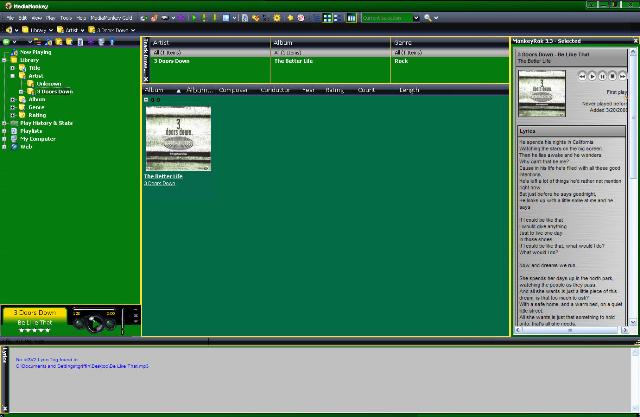Image resolution: width=640 pixels, height=417 pixels.
Task: Click the player's five-star rating
Action: 34,330
